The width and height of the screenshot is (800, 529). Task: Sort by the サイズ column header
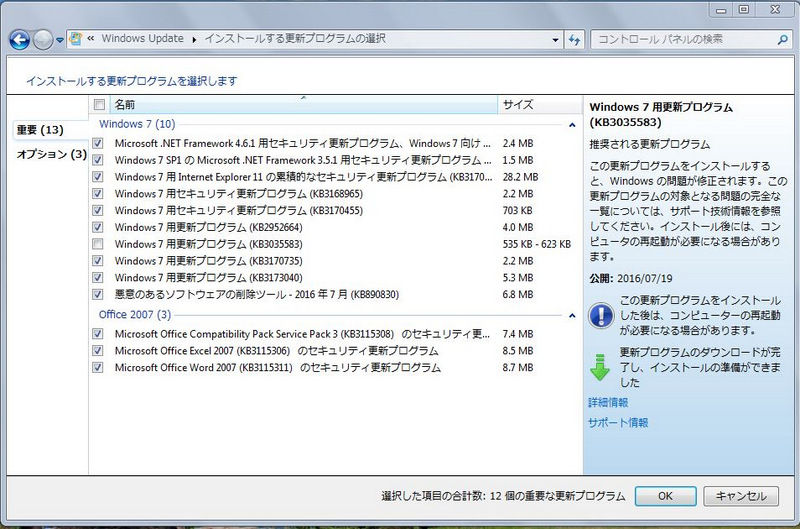[x=540, y=105]
